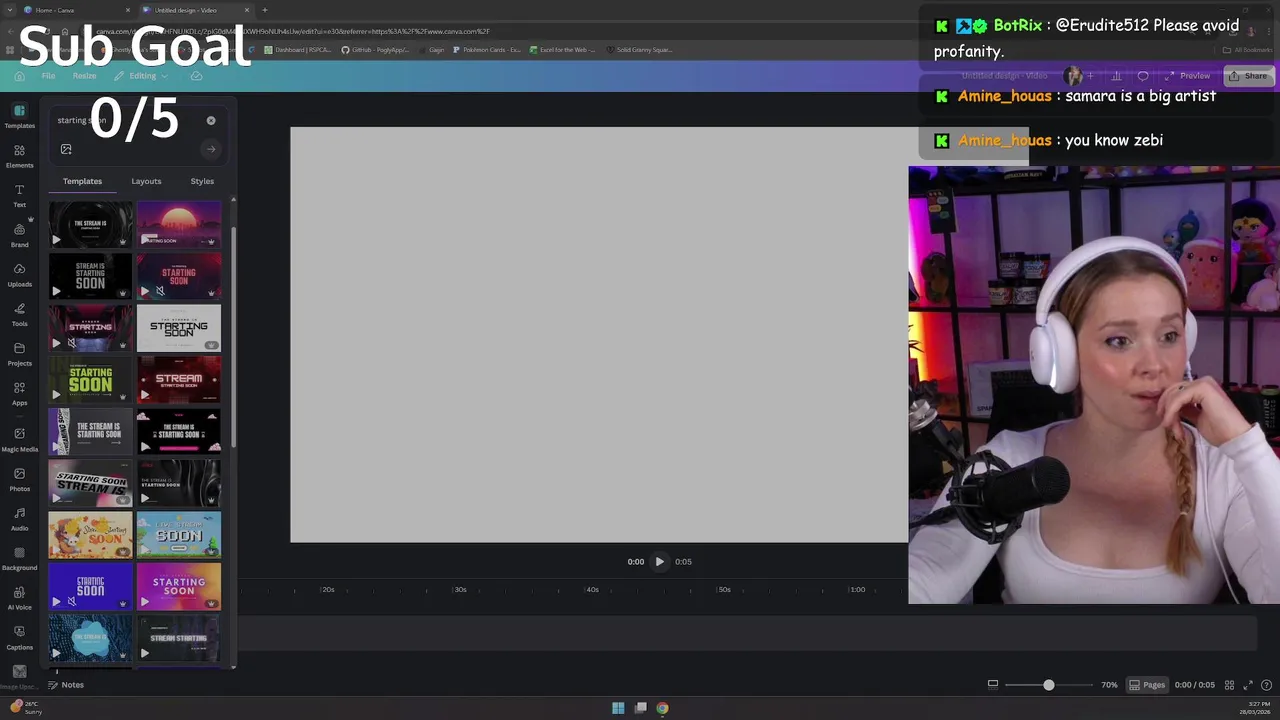Click the cloud save status icon
Image resolution: width=1280 pixels, height=720 pixels.
(196, 76)
